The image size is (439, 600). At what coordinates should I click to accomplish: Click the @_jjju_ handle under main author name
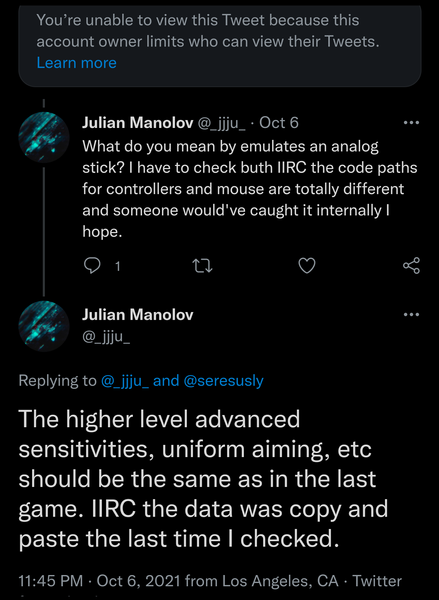(x=106, y=337)
